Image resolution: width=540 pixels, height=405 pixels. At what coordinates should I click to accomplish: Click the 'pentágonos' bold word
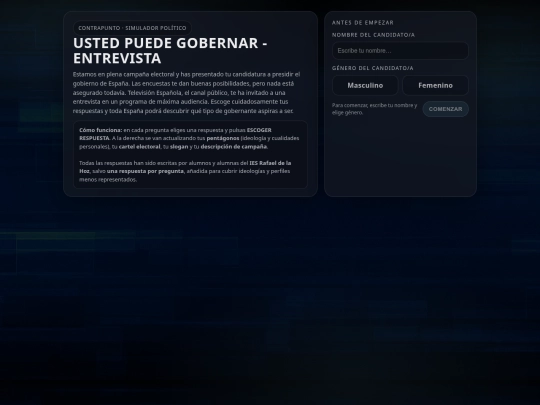pyautogui.click(x=223, y=138)
